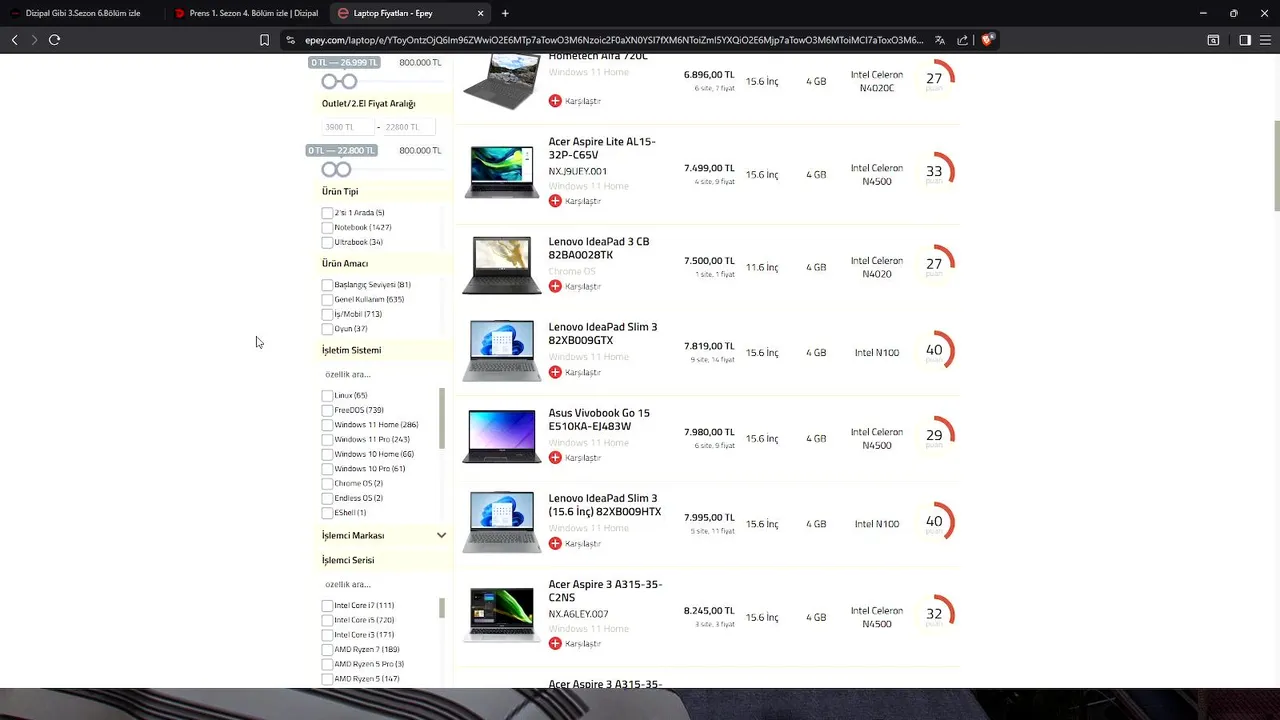Tick the Notebook (1427) checkbox
Viewport: 1280px width, 720px height.
click(x=327, y=228)
